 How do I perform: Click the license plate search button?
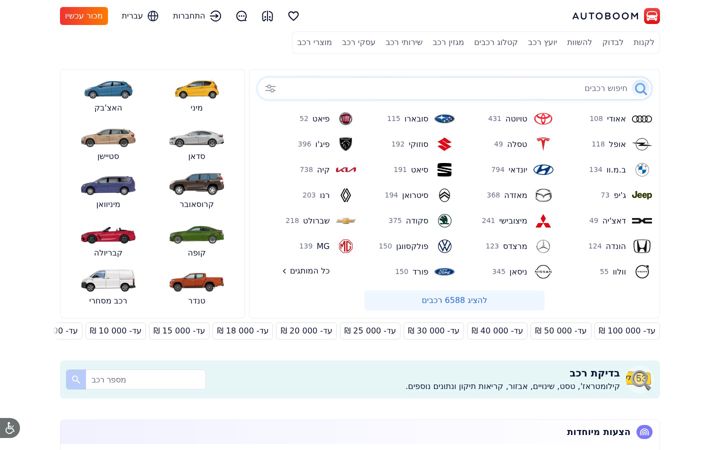click(76, 380)
